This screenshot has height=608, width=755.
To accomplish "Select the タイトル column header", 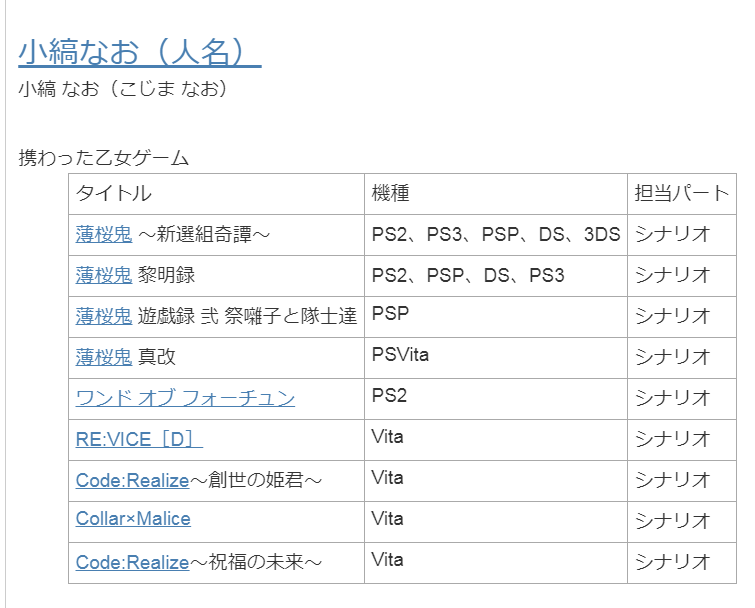I will click(216, 194).
